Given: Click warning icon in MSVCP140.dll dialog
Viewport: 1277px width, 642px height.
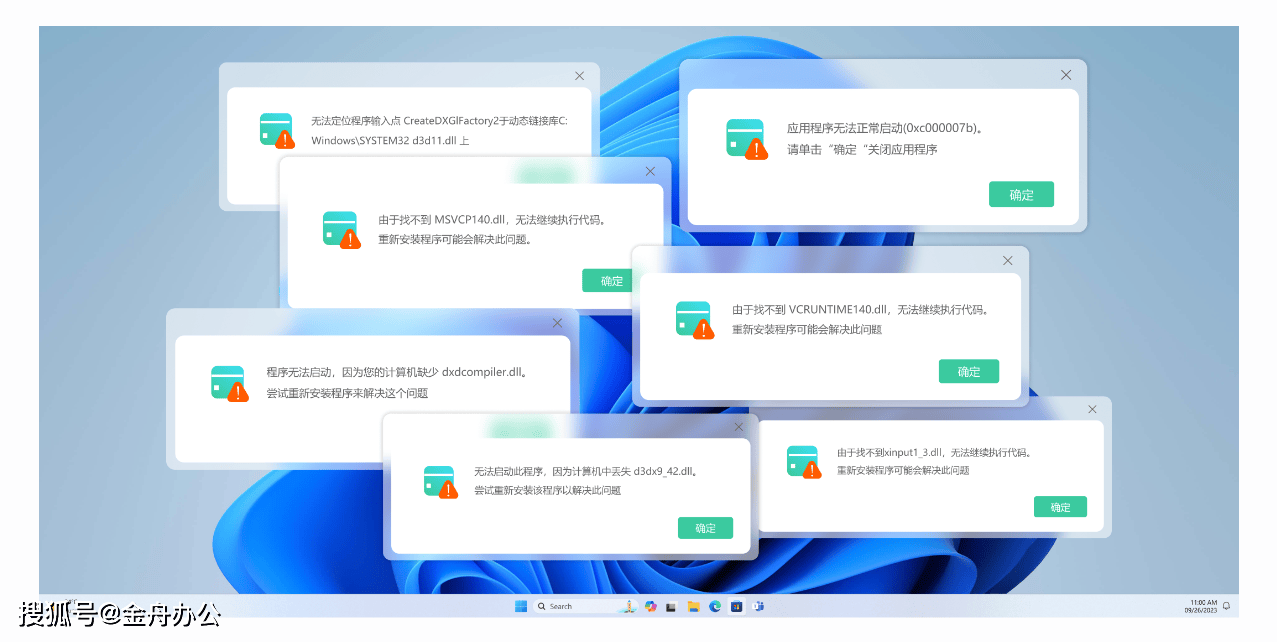Looking at the screenshot, I should (341, 229).
